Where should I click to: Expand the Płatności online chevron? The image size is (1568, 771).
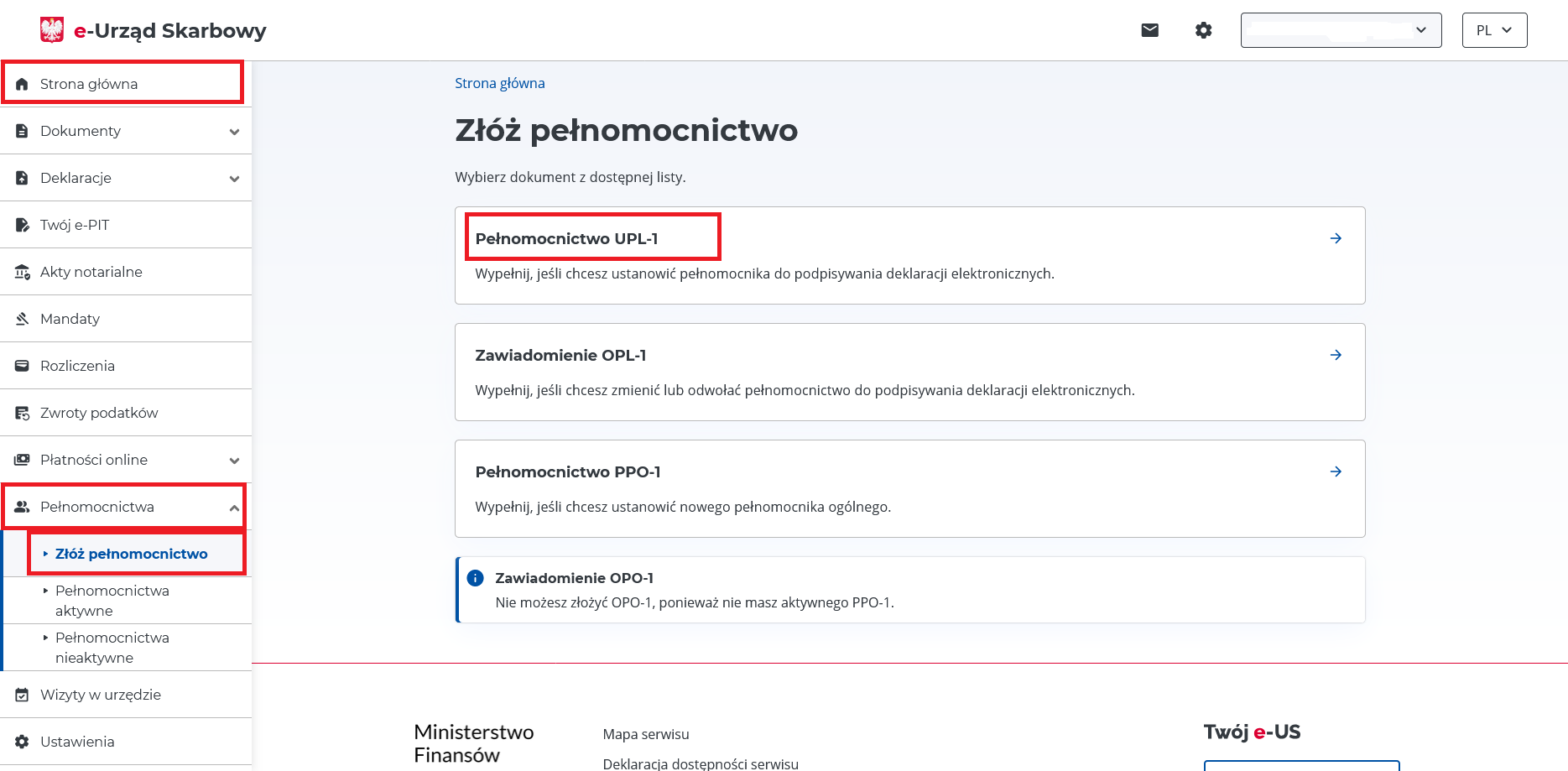point(234,461)
